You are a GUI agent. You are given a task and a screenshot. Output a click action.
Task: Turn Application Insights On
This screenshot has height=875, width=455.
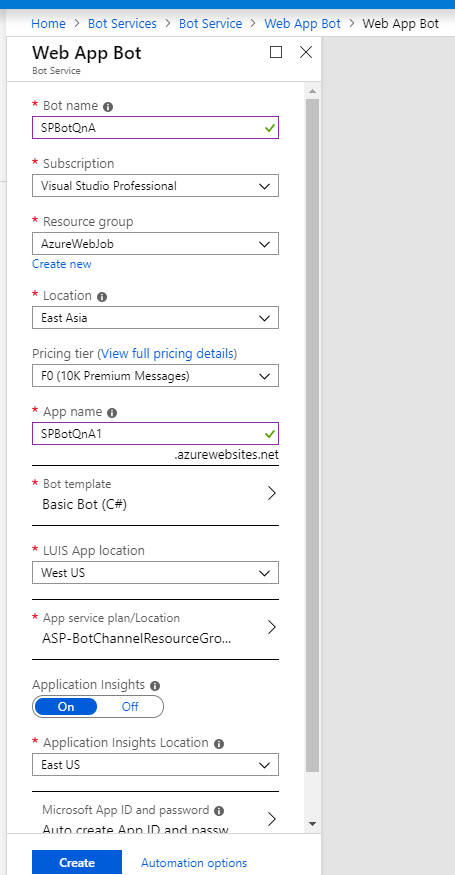66,706
